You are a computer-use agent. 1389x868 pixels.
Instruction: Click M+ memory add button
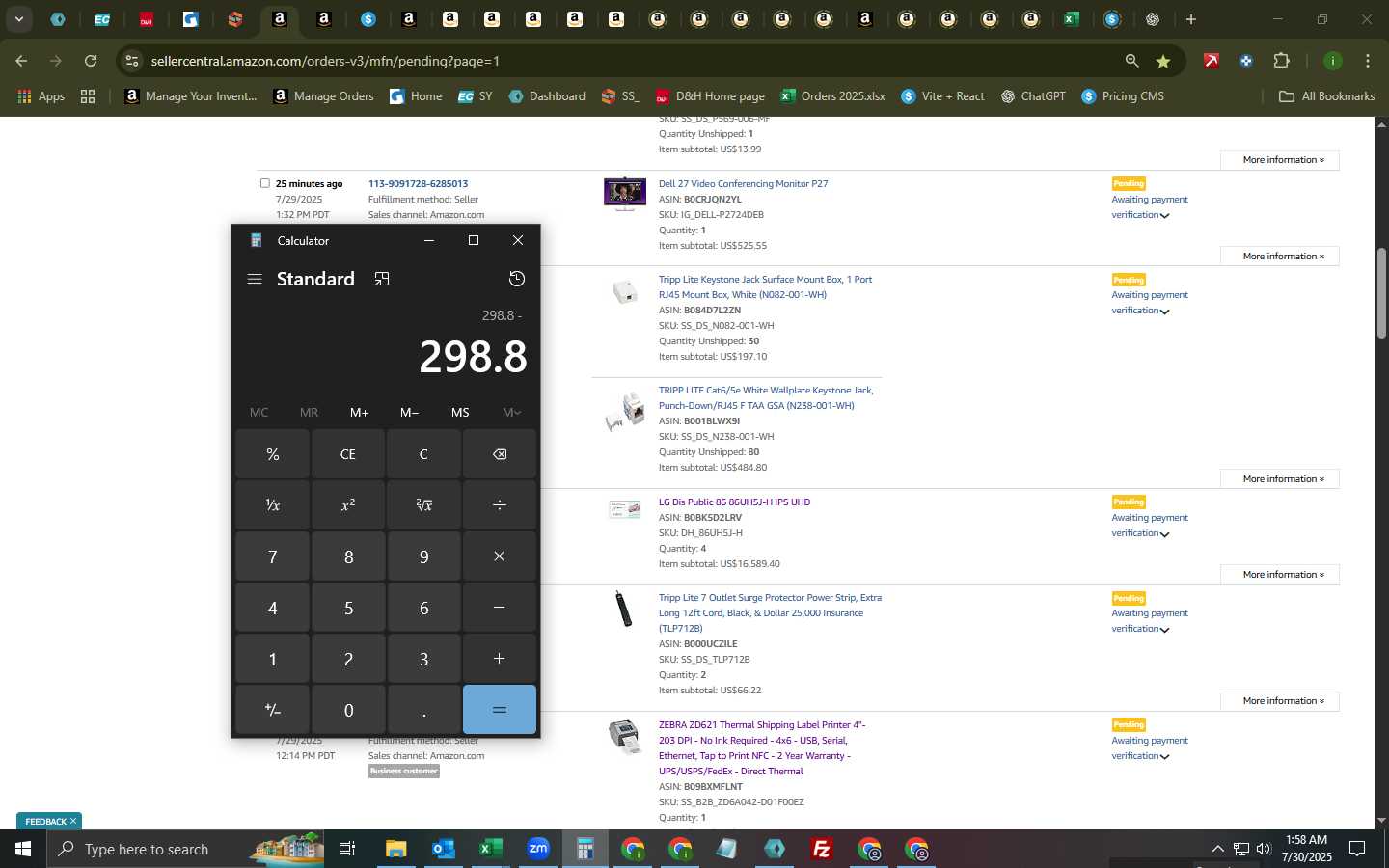[359, 412]
